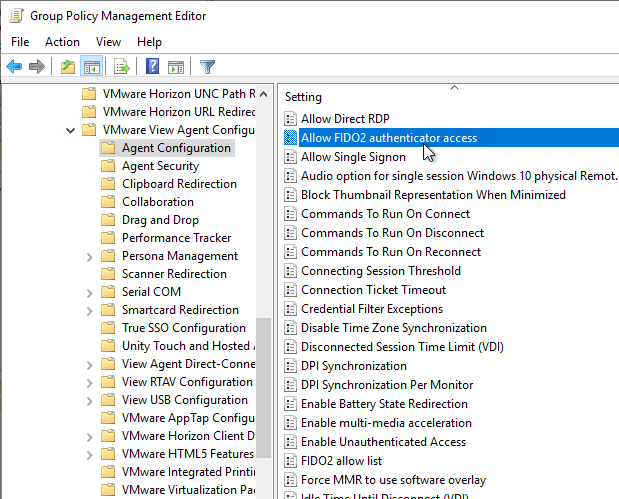Image resolution: width=619 pixels, height=499 pixels.
Task: Expand the View Agent Direct-Connection node
Action: click(90, 365)
